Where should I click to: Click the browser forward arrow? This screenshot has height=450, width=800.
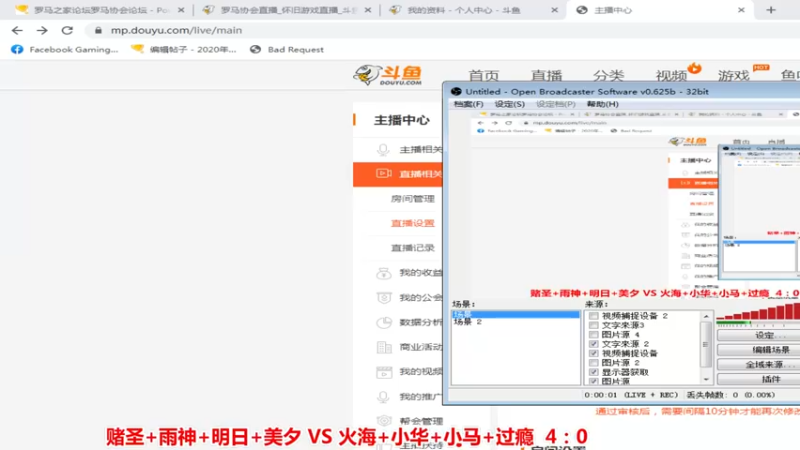42,31
